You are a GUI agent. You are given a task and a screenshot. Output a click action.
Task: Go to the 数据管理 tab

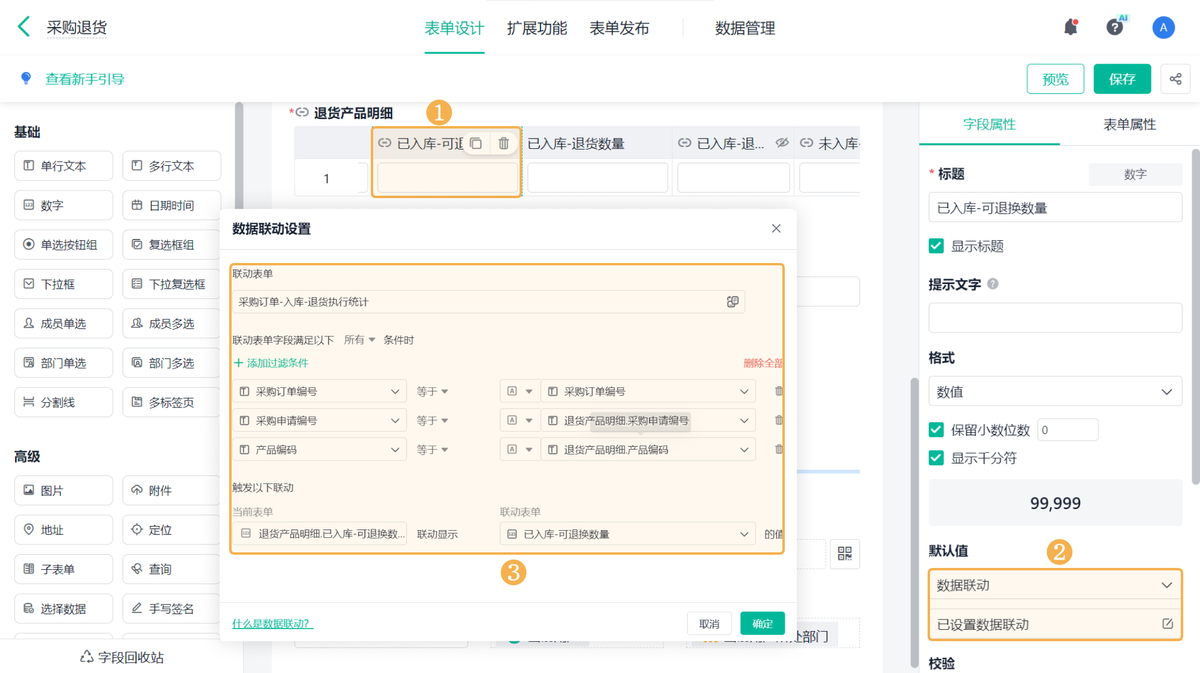[x=745, y=28]
